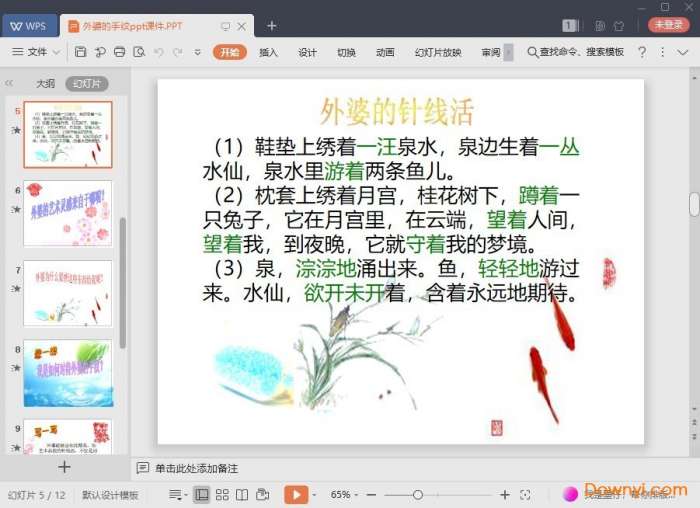Viewport: 700px width, 508px height.
Task: Expand the 文件 menu dropdown arrow
Action: point(57,53)
